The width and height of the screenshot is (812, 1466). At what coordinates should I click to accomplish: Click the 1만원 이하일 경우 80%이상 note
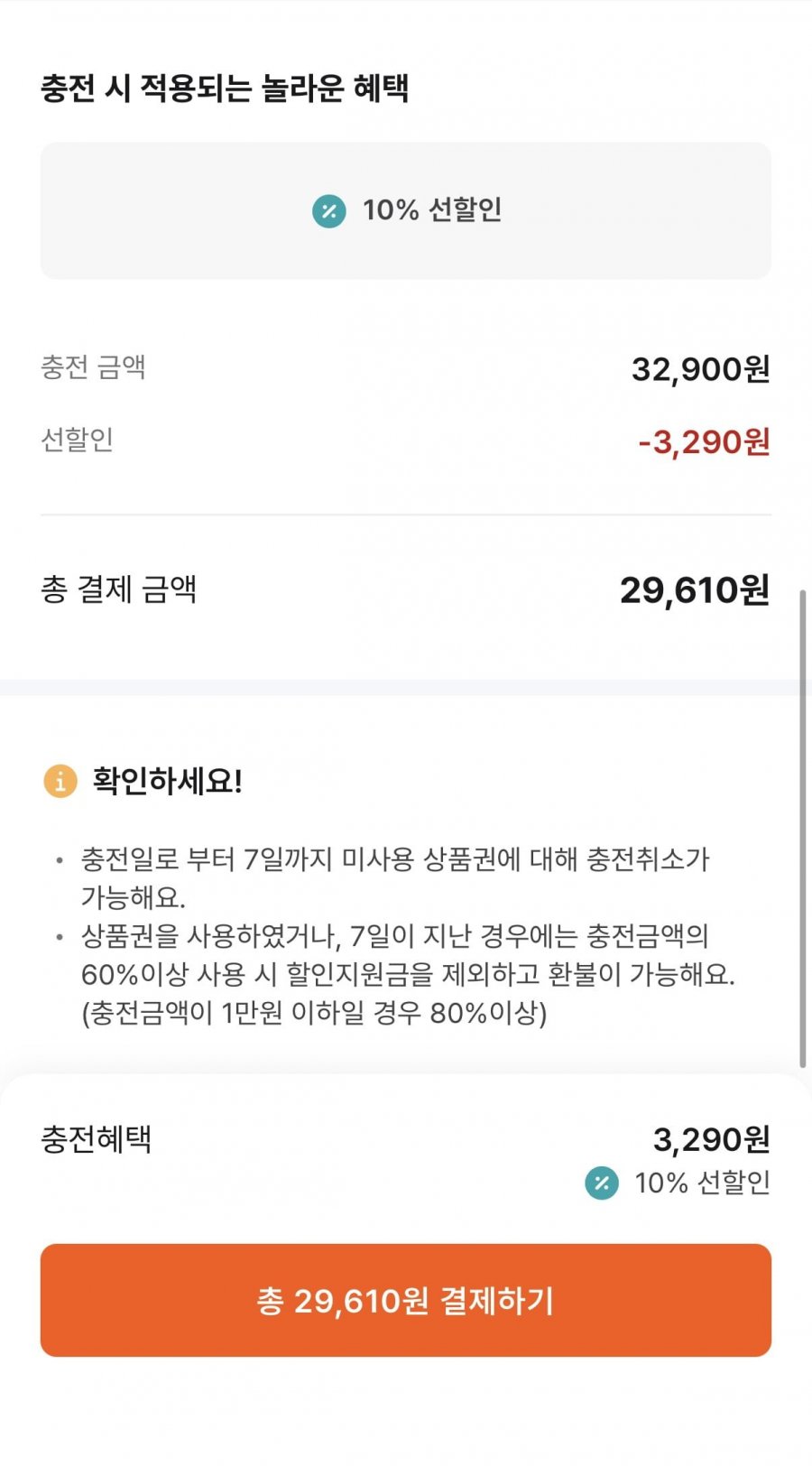click(314, 1013)
